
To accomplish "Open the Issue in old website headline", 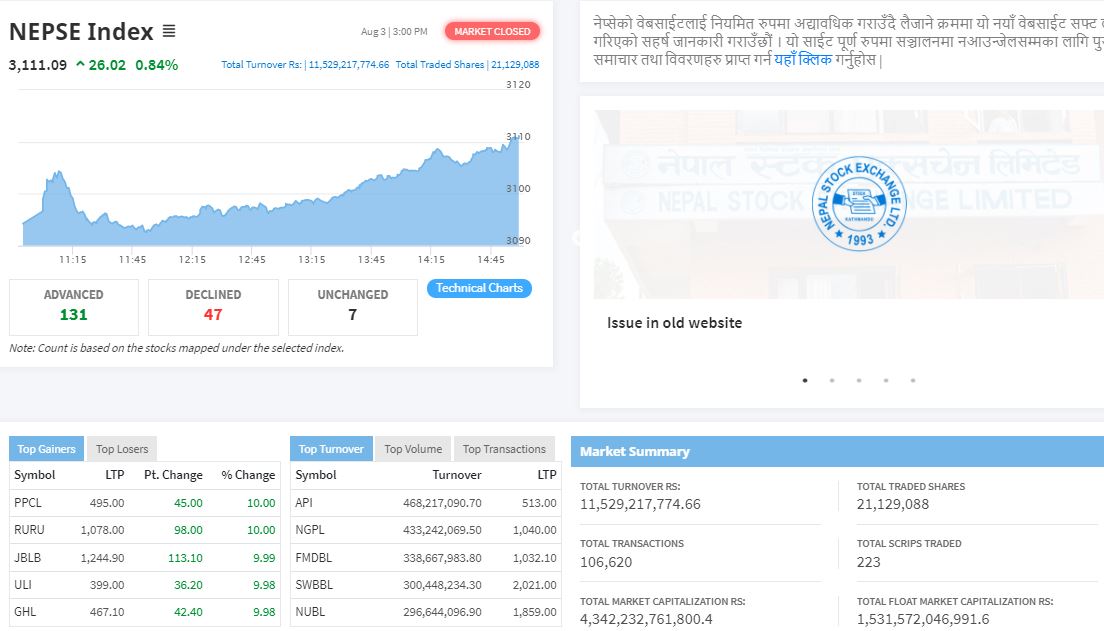I will 675,323.
